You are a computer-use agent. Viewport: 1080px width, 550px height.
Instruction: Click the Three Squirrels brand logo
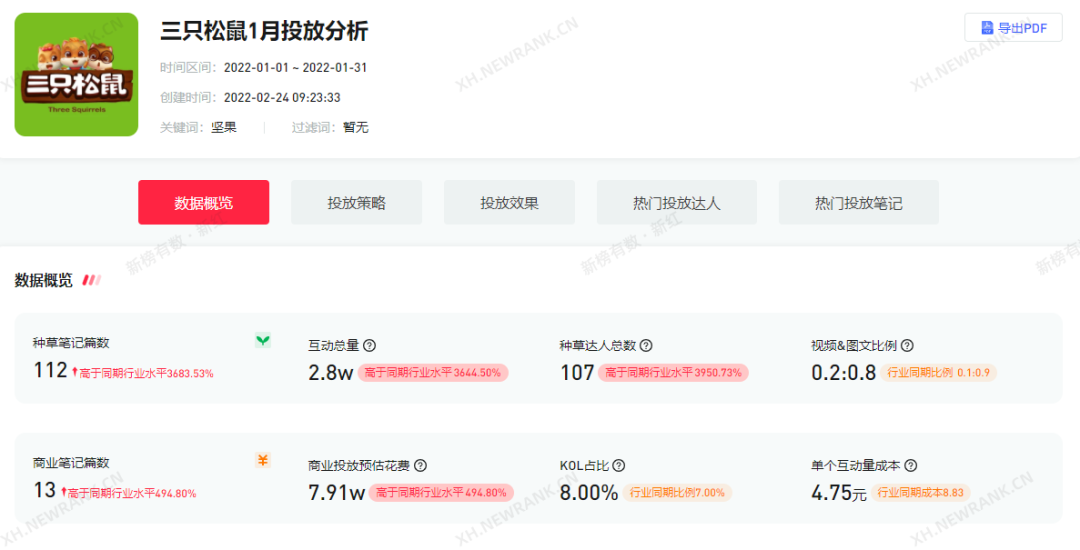click(76, 74)
